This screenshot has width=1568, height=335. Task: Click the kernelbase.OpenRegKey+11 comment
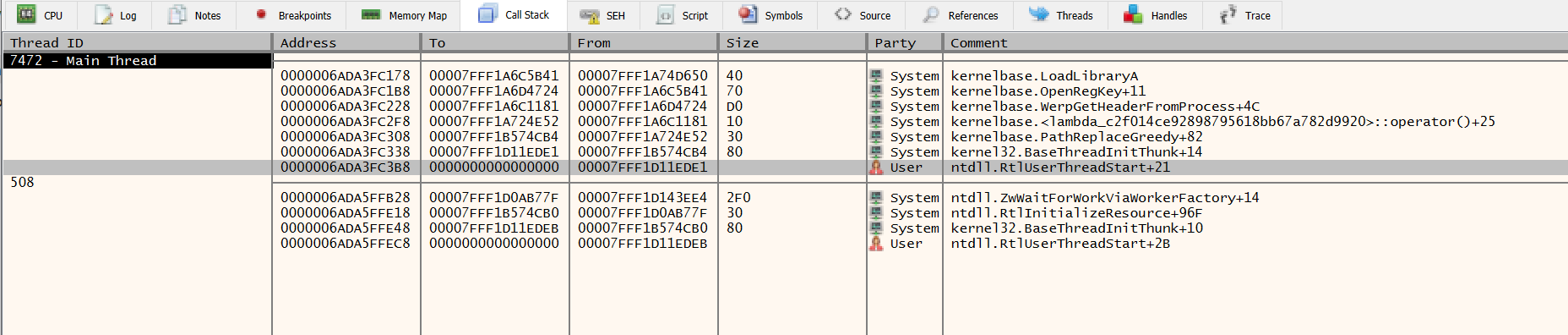pos(1048,91)
